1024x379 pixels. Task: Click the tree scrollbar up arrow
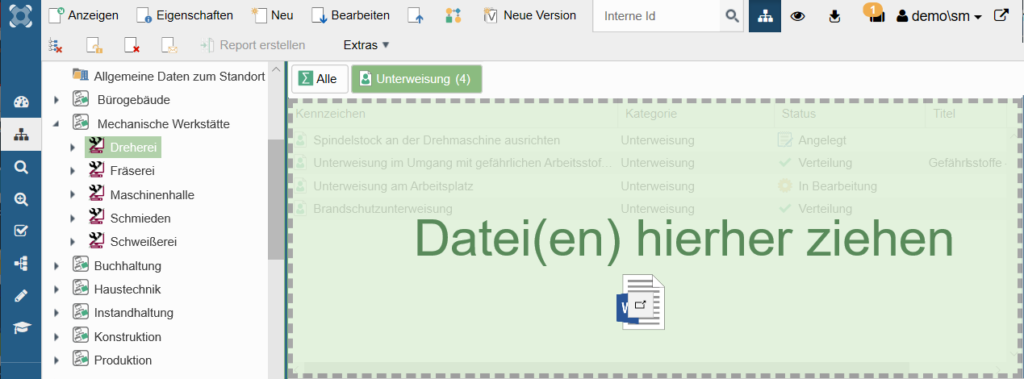click(276, 69)
